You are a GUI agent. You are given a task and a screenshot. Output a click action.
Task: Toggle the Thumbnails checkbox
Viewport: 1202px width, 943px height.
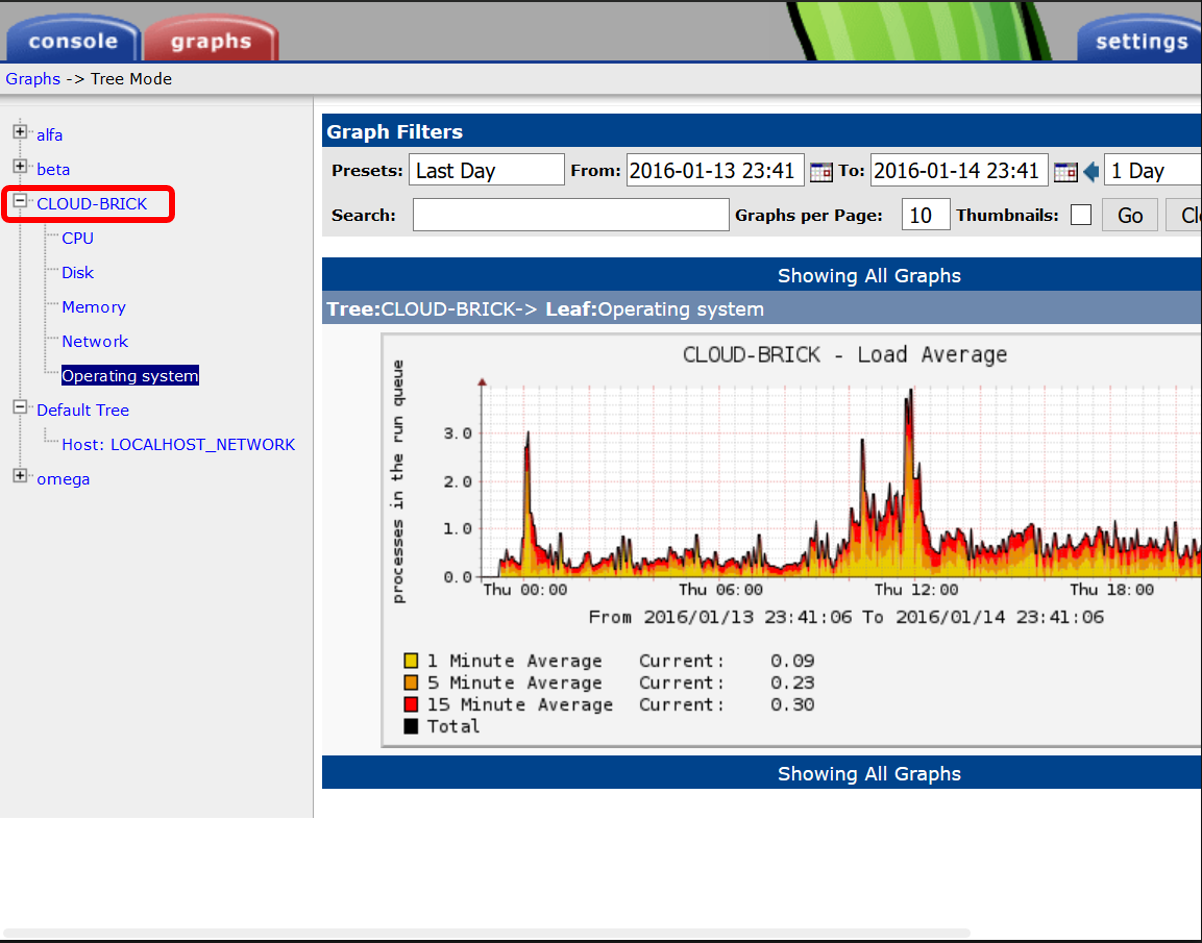coord(1081,215)
